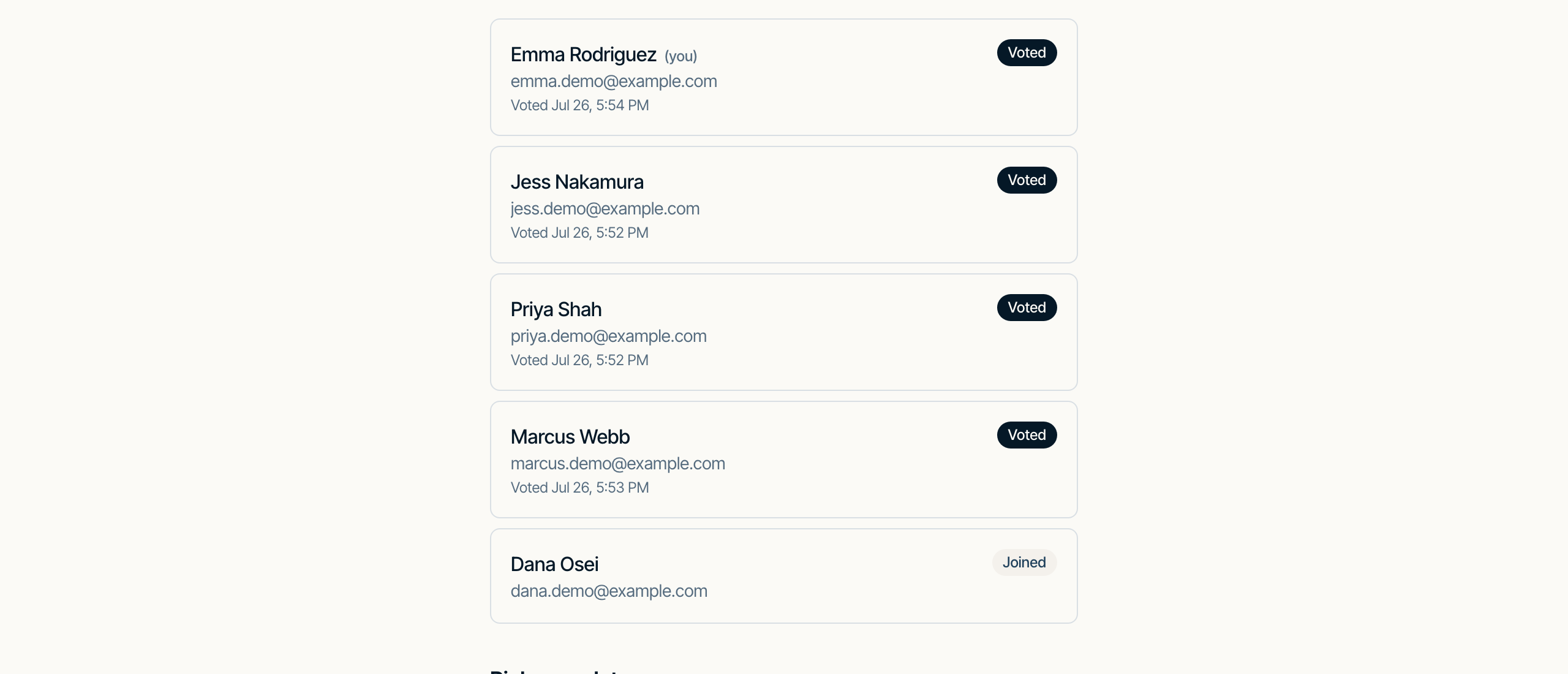
Task: Select the Priya Shah name heading
Action: pos(556,309)
